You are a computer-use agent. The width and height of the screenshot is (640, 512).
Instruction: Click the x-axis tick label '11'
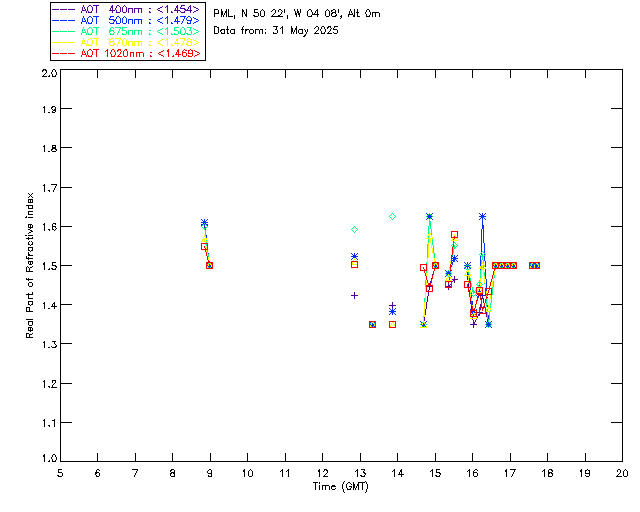[285, 473]
